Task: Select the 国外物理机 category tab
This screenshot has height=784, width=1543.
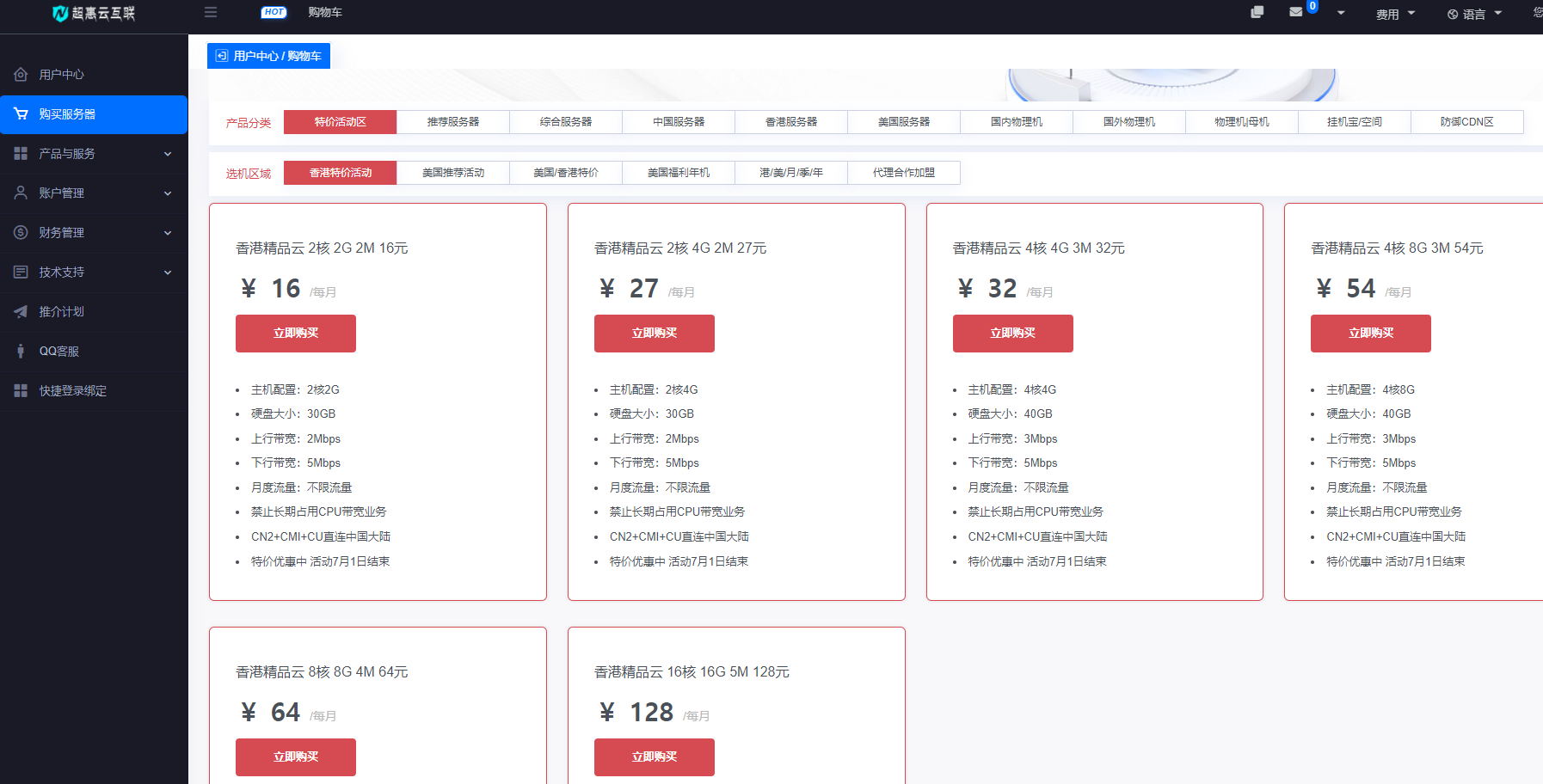Action: [x=1129, y=122]
